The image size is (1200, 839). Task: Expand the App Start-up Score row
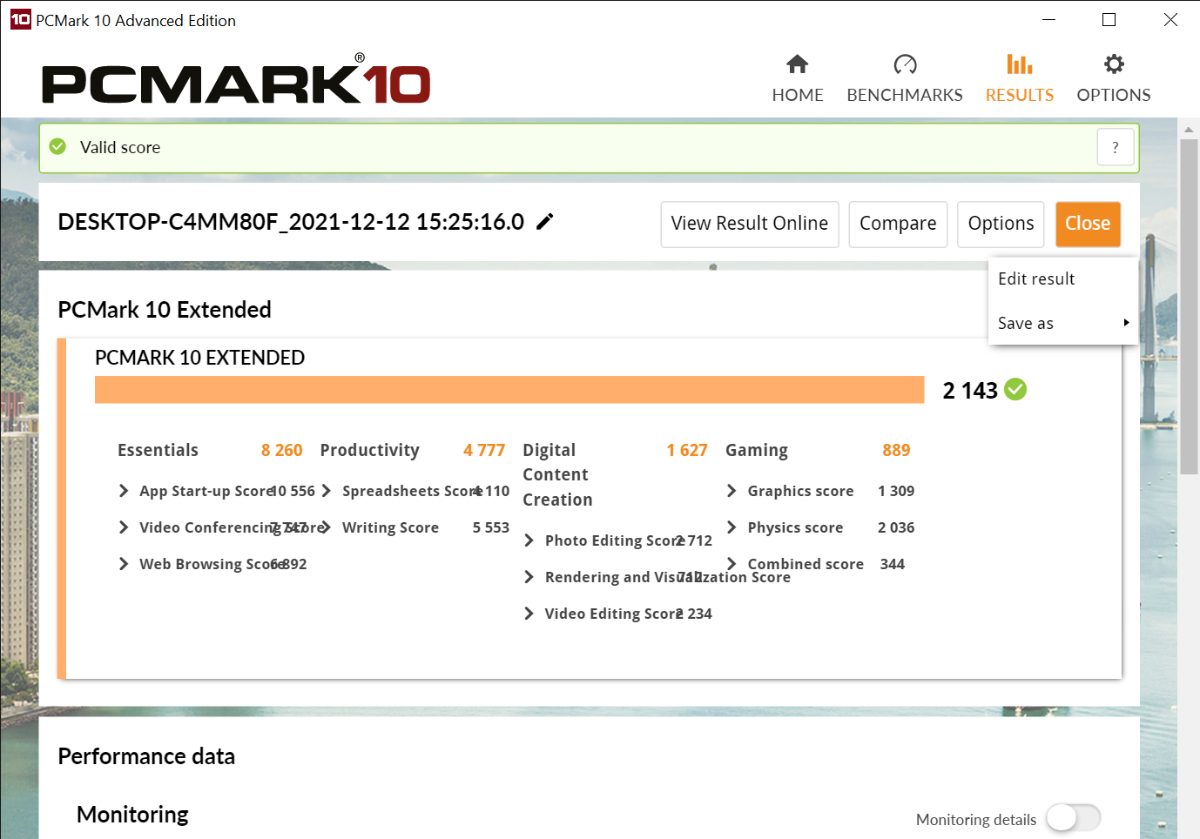click(124, 491)
